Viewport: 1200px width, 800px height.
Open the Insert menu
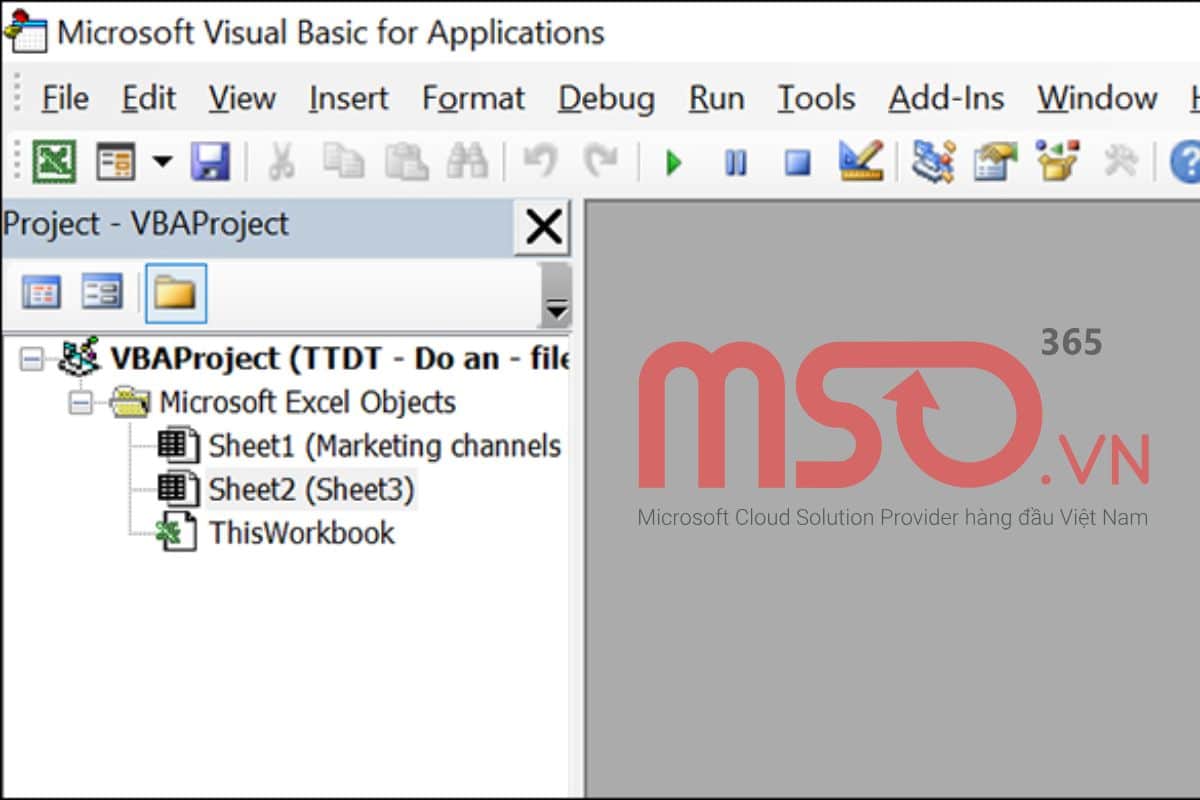pos(349,98)
